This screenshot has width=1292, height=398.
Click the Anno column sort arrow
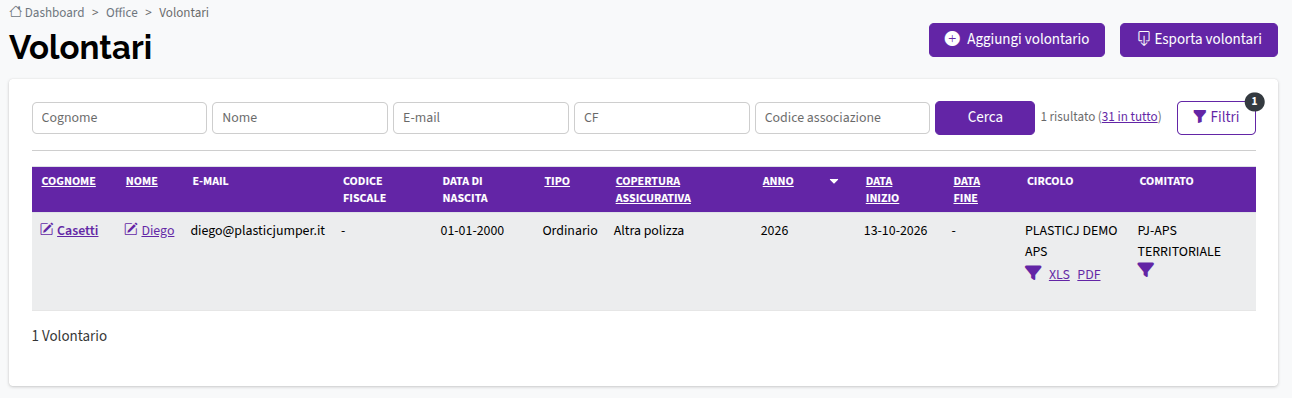click(x=834, y=182)
